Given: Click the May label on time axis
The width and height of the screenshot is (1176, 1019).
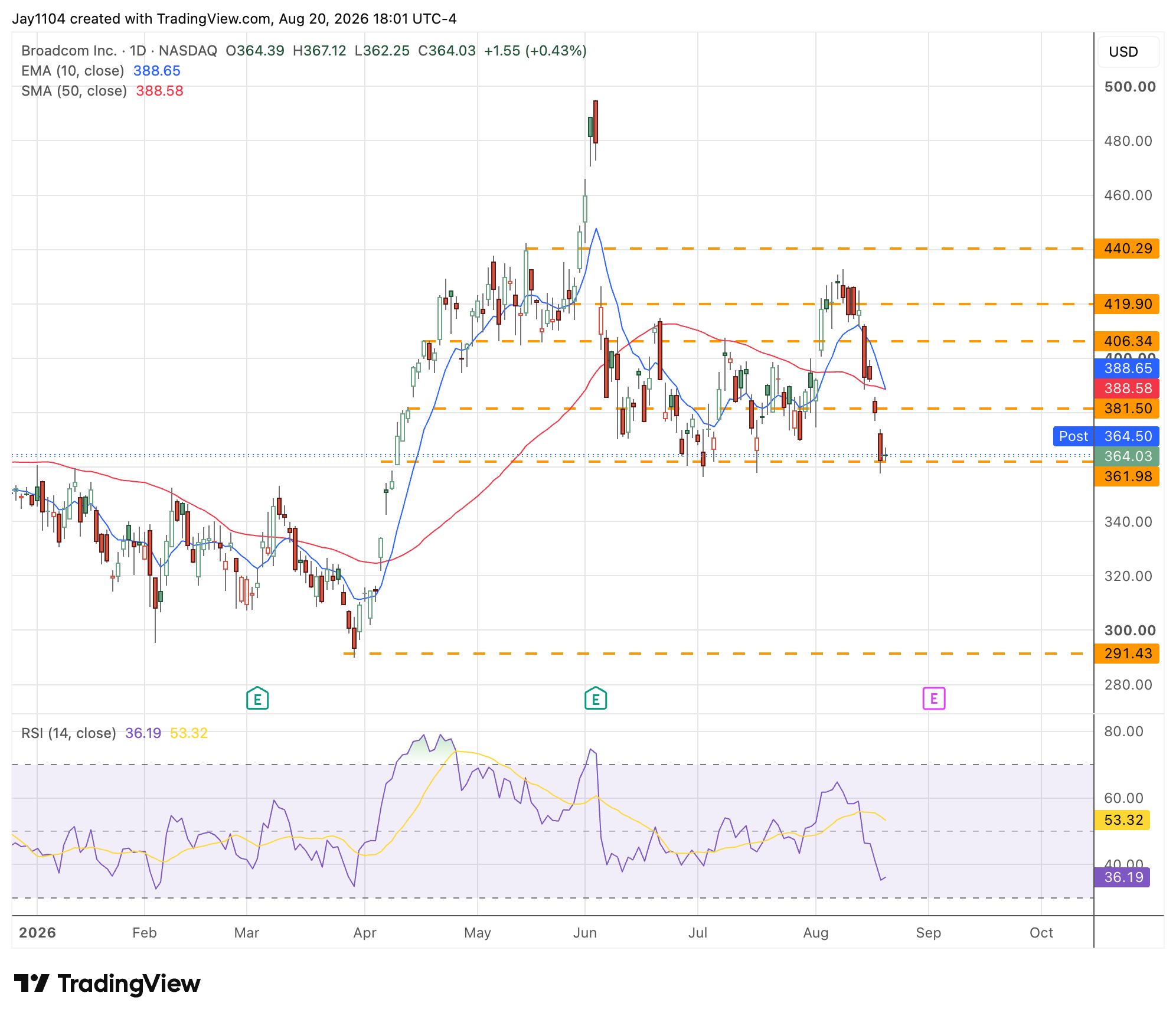Looking at the screenshot, I should point(478,933).
